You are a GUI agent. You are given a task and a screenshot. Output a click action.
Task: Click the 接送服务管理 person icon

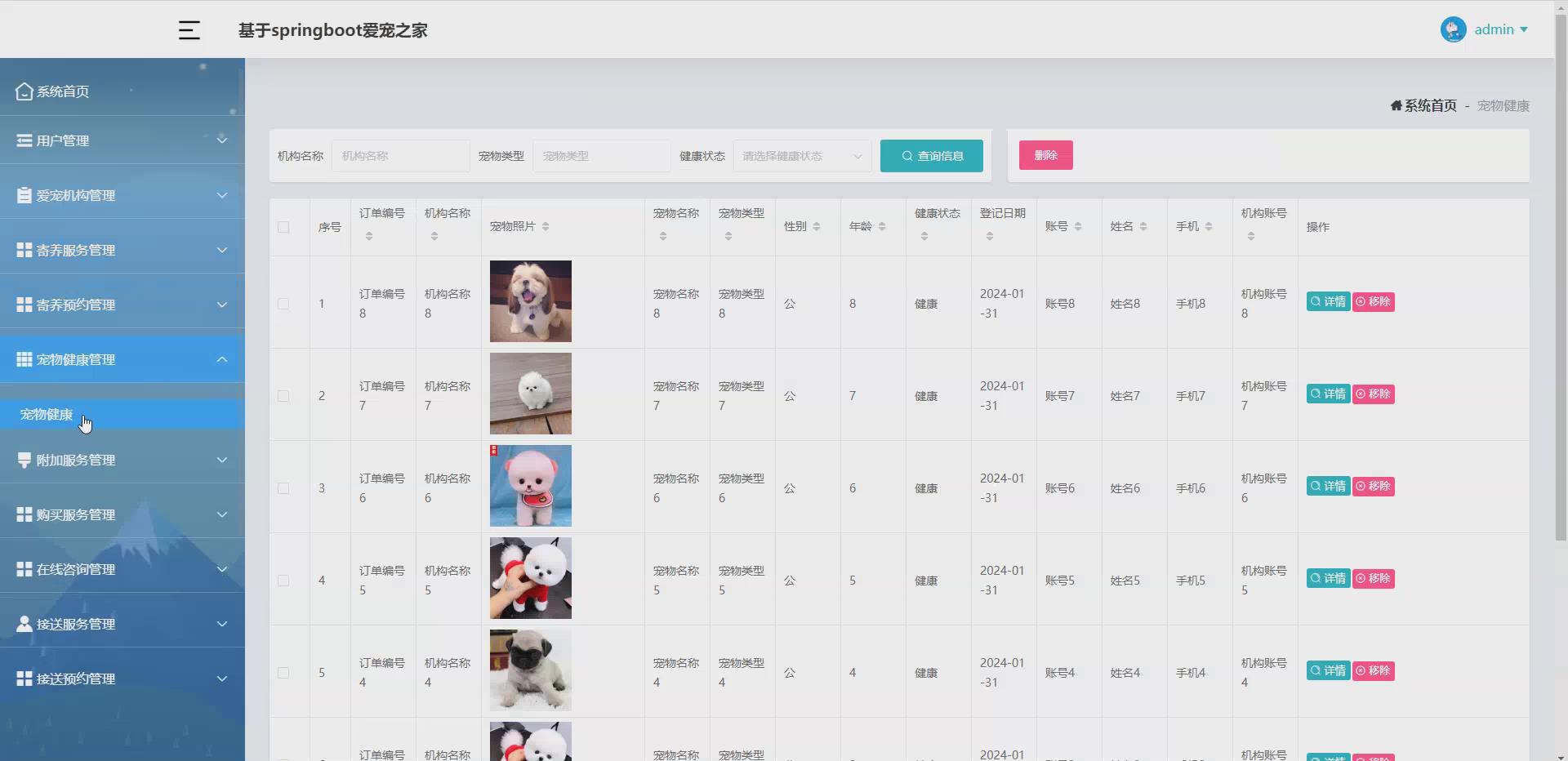[24, 624]
